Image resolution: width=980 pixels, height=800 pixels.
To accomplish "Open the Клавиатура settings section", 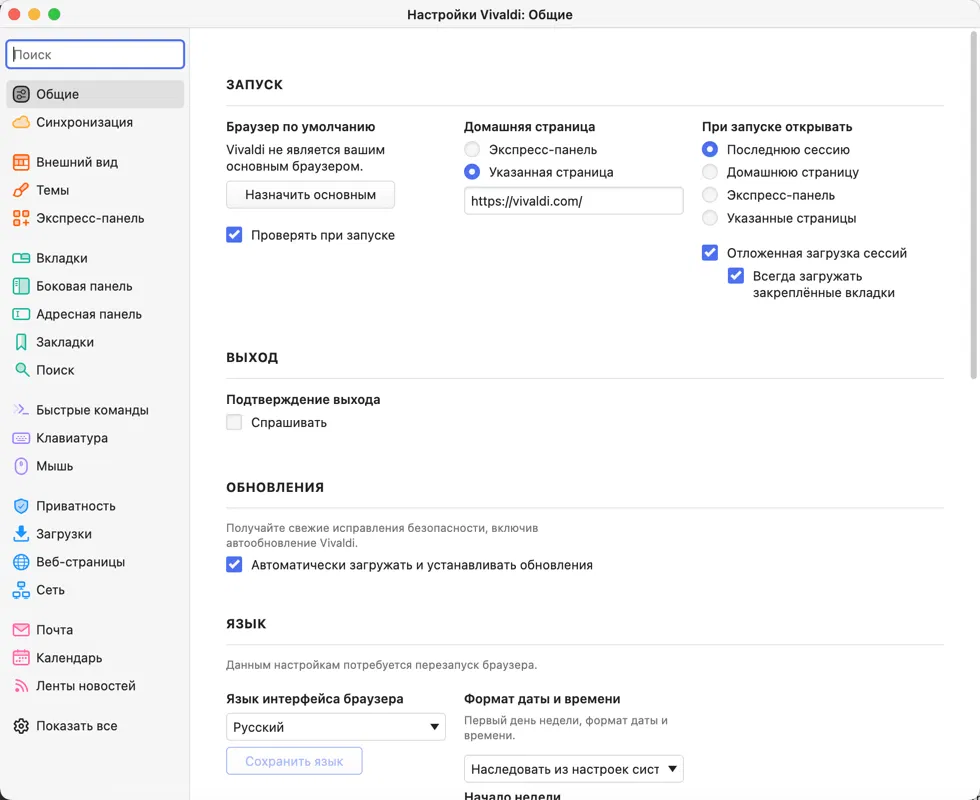I will click(72, 438).
